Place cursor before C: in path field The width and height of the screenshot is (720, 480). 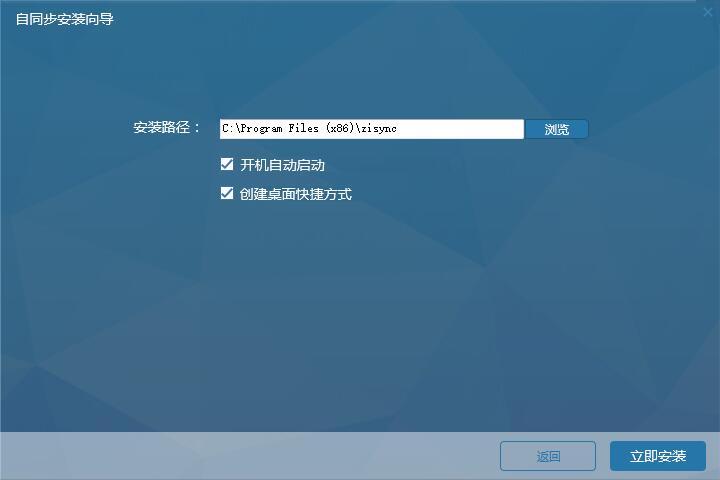coord(222,129)
